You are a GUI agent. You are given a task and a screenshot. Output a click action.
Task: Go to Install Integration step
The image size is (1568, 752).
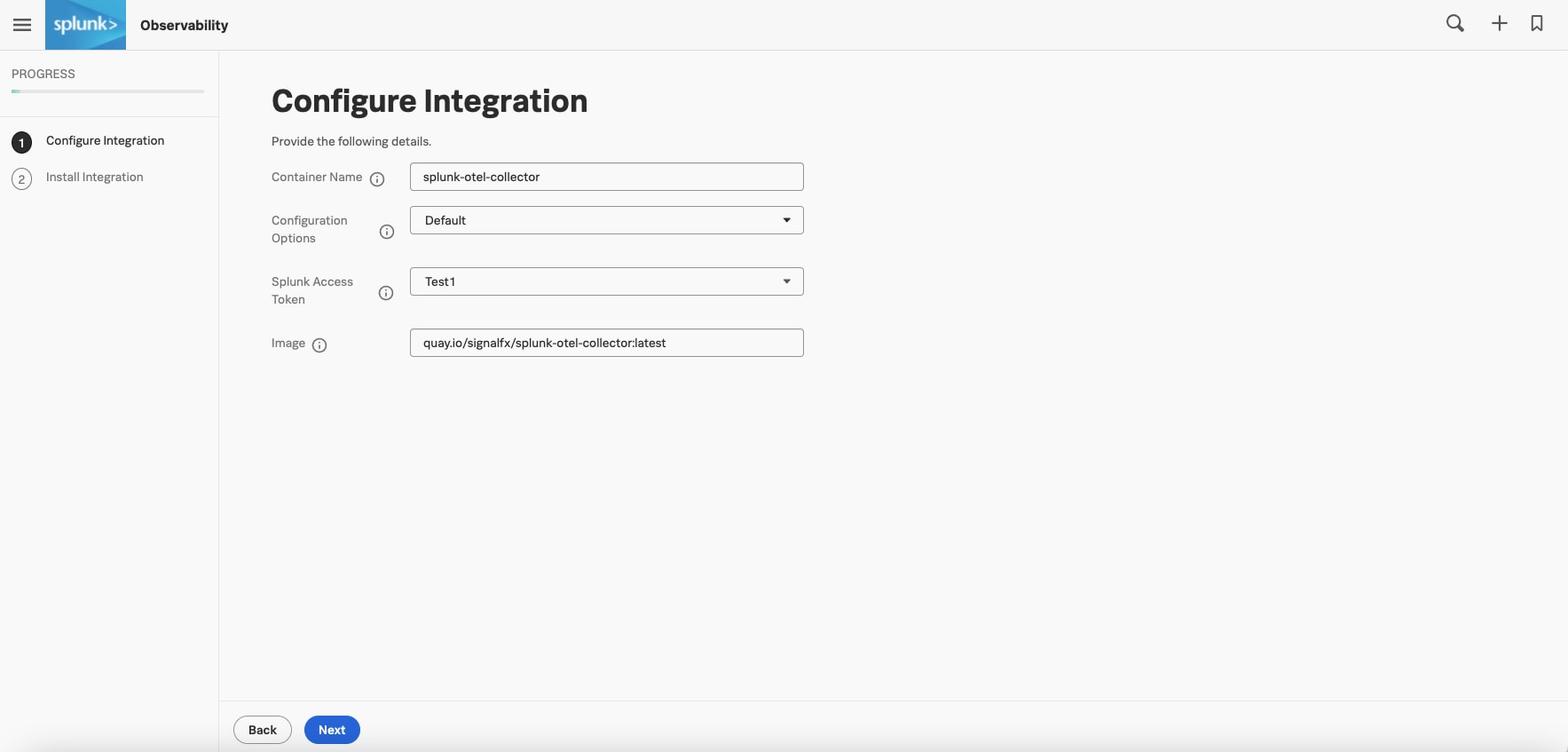pyautogui.click(x=94, y=177)
